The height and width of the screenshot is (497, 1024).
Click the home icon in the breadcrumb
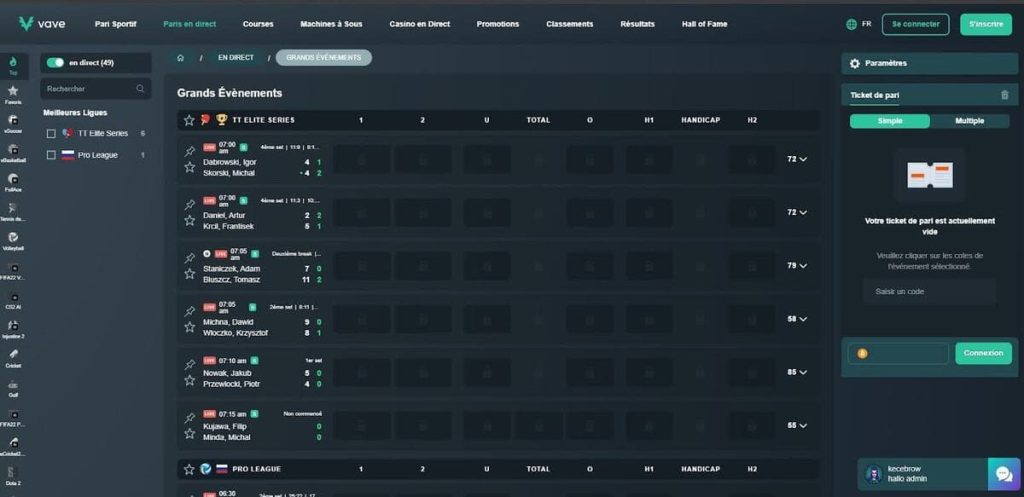pos(181,58)
